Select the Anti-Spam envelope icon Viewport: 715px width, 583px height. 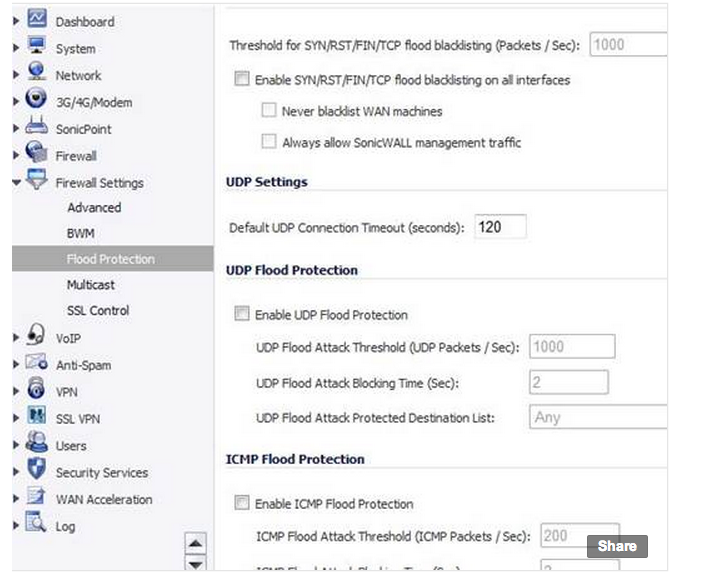[x=36, y=362]
